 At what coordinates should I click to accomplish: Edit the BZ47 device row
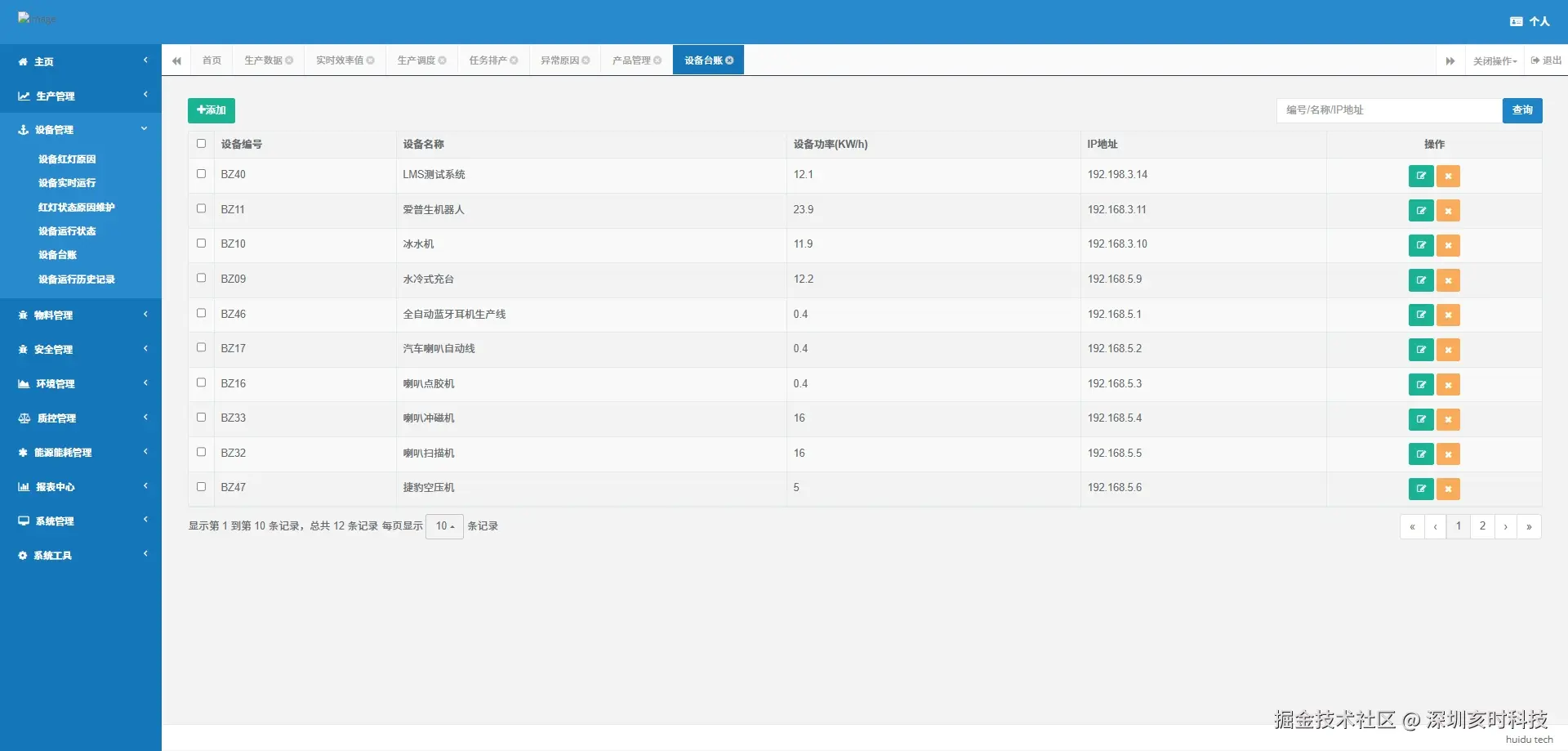pos(1421,489)
